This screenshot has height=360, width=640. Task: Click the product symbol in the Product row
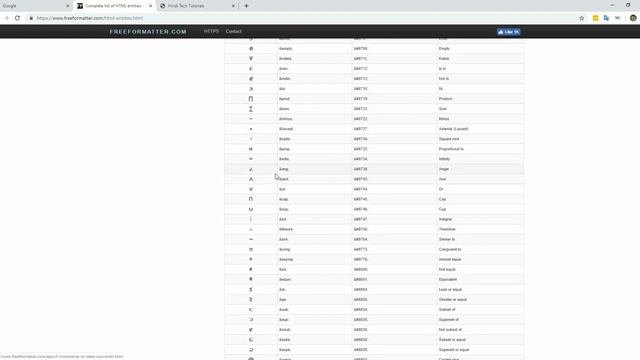(x=251, y=99)
